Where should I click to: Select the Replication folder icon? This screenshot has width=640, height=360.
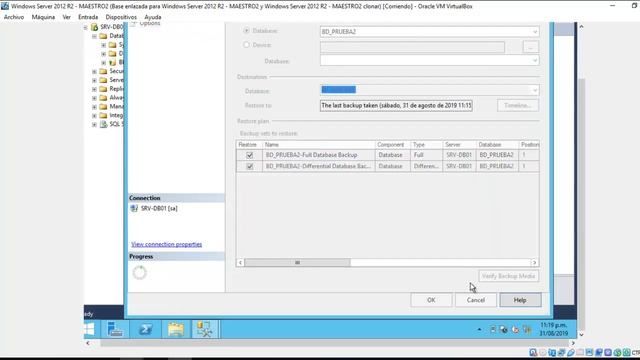pos(103,89)
